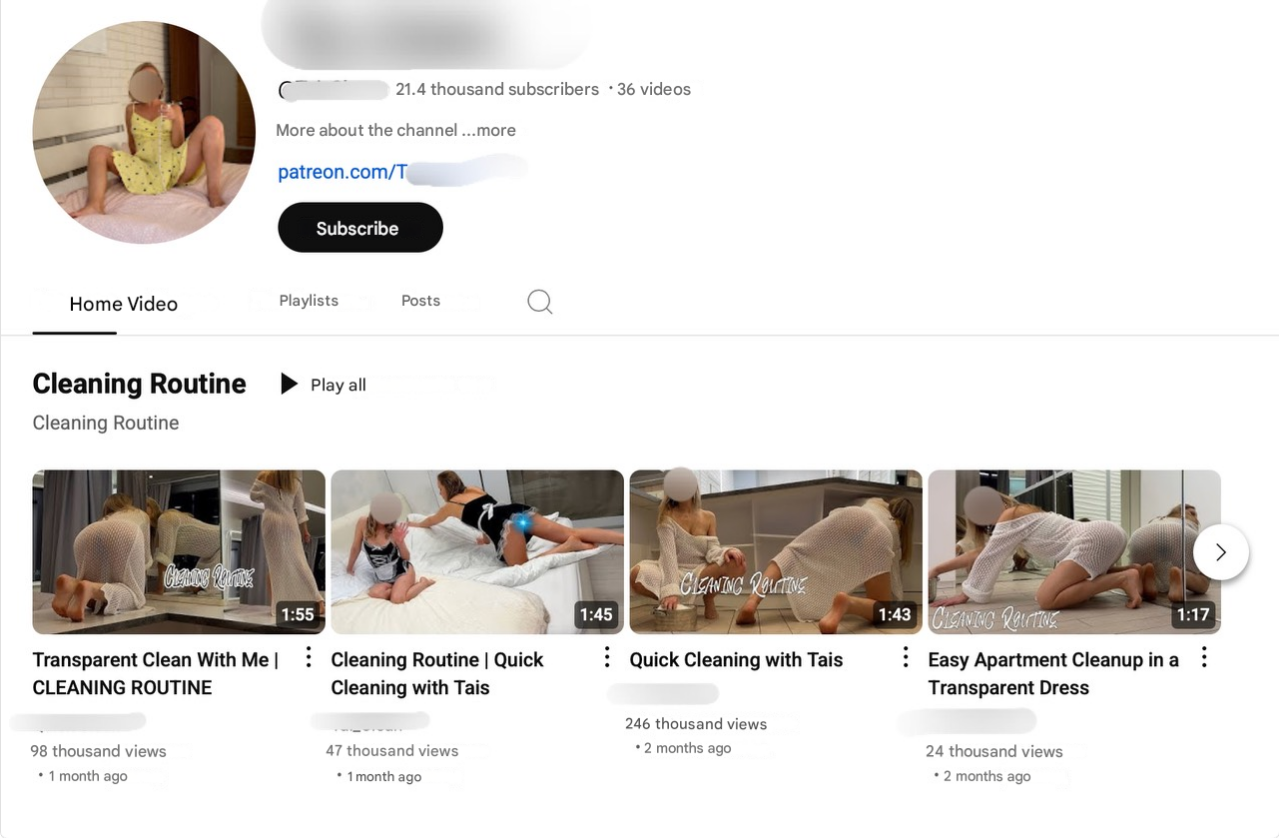This screenshot has width=1279, height=838.
Task: Click the 1:43 duration video thumbnail
Action: tap(775, 551)
